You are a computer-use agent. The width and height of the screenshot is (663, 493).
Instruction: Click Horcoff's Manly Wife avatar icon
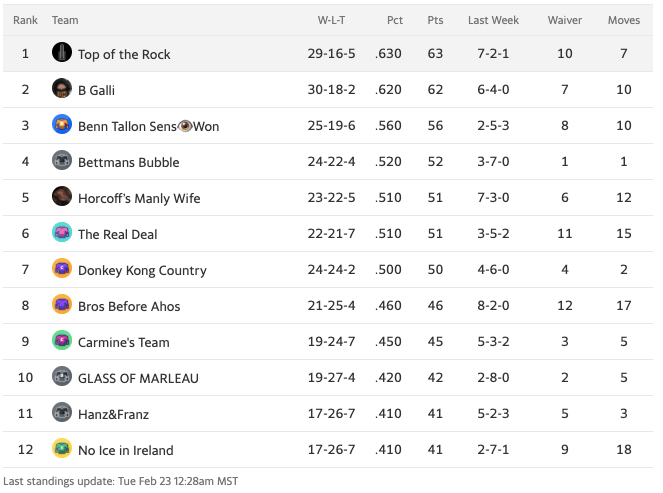(x=62, y=197)
